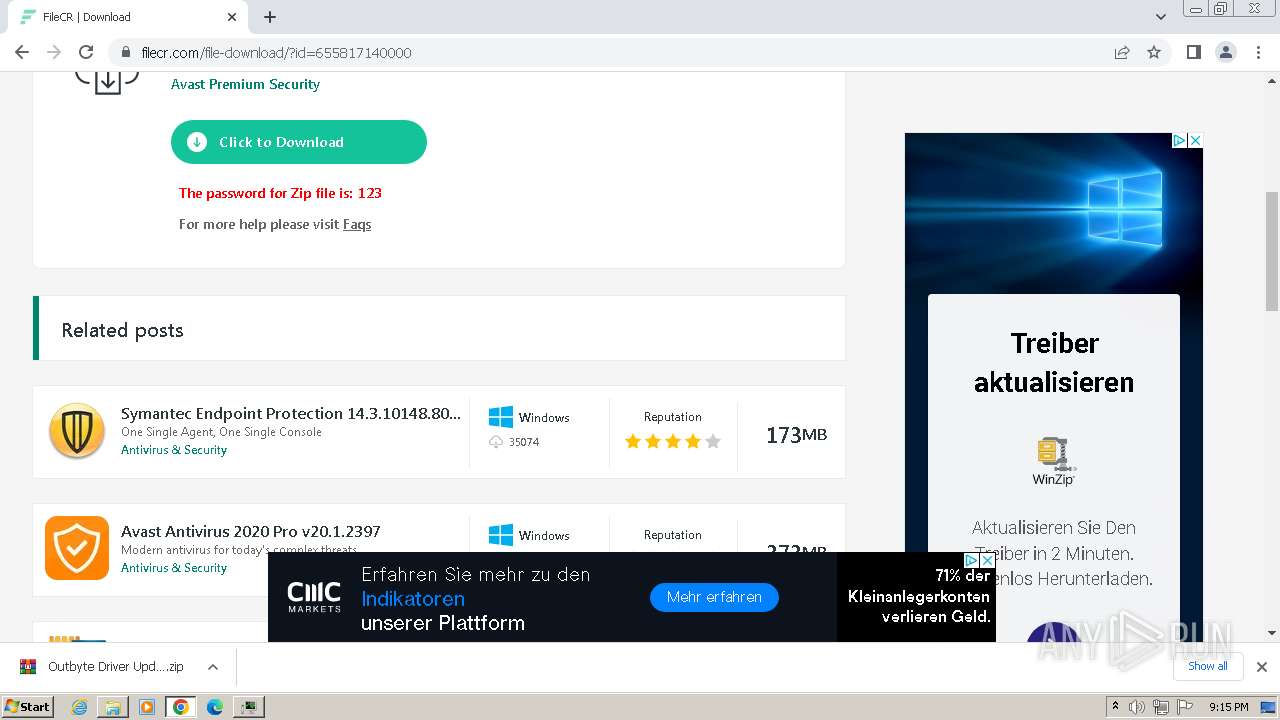Image resolution: width=1280 pixels, height=720 pixels.
Task: Open Symantec Endpoint Protection post title
Action: point(291,413)
